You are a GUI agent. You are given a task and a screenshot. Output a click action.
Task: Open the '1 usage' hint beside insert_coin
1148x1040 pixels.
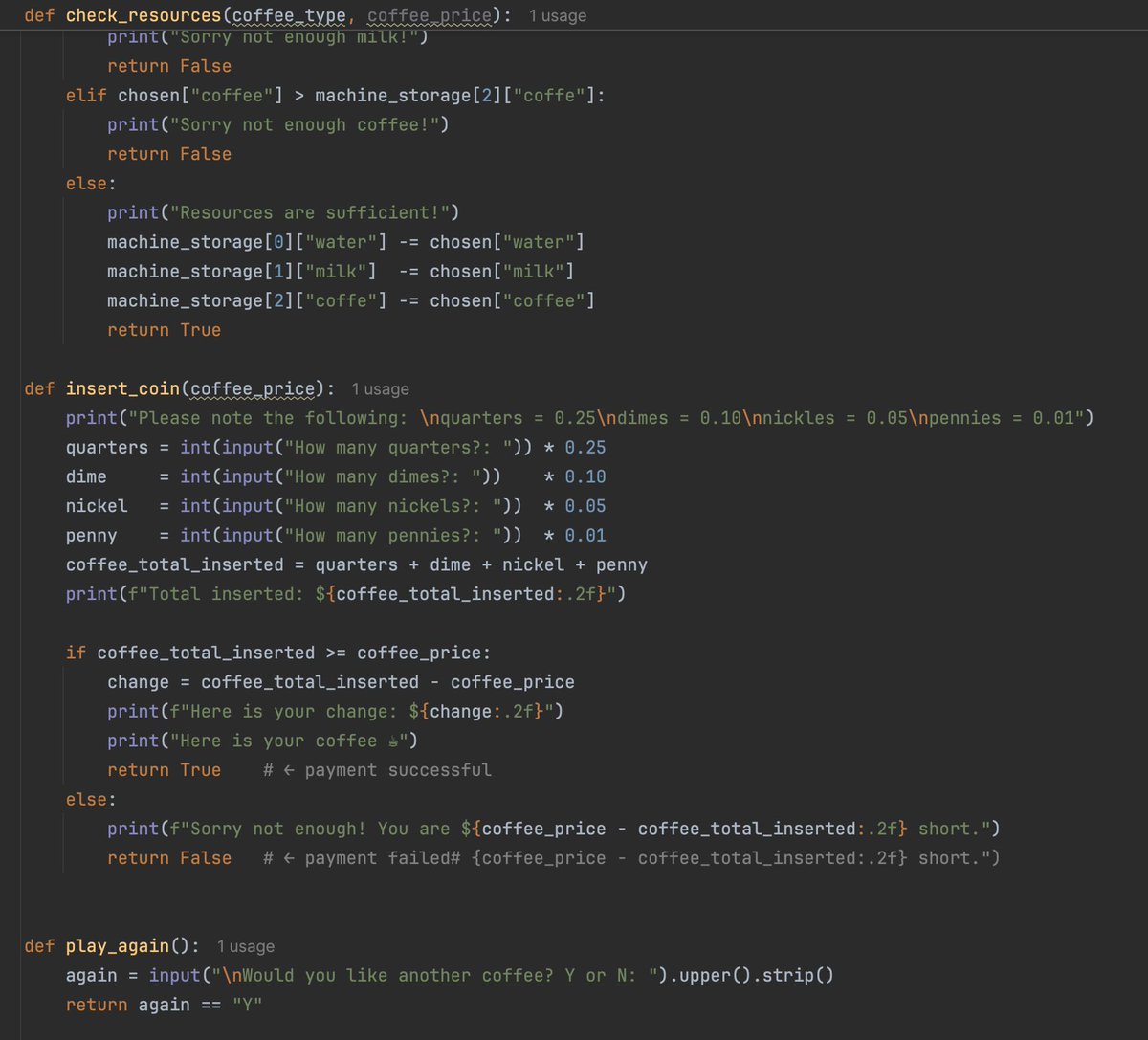(380, 389)
